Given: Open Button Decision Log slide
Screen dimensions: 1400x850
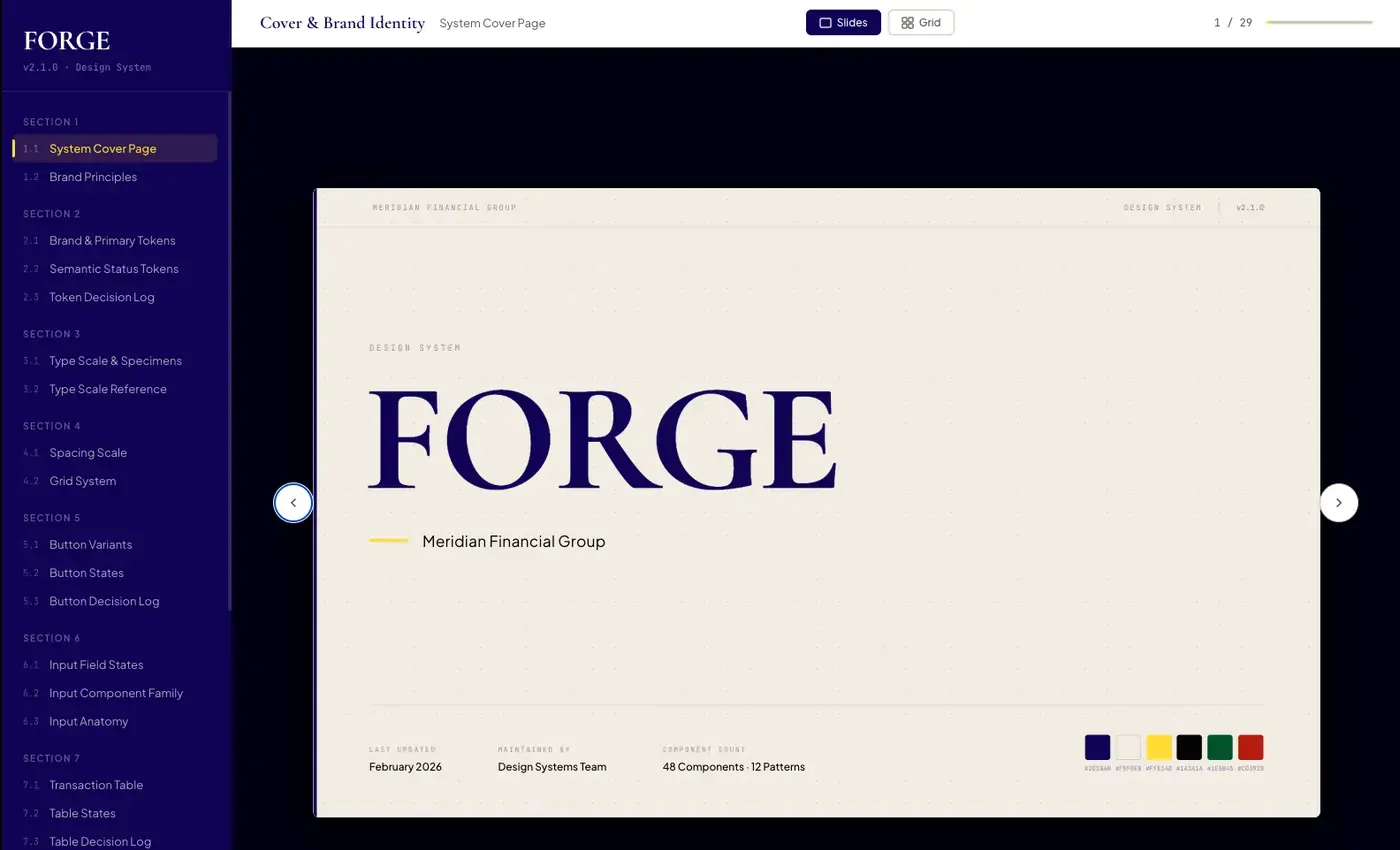Looking at the screenshot, I should pos(115,600).
